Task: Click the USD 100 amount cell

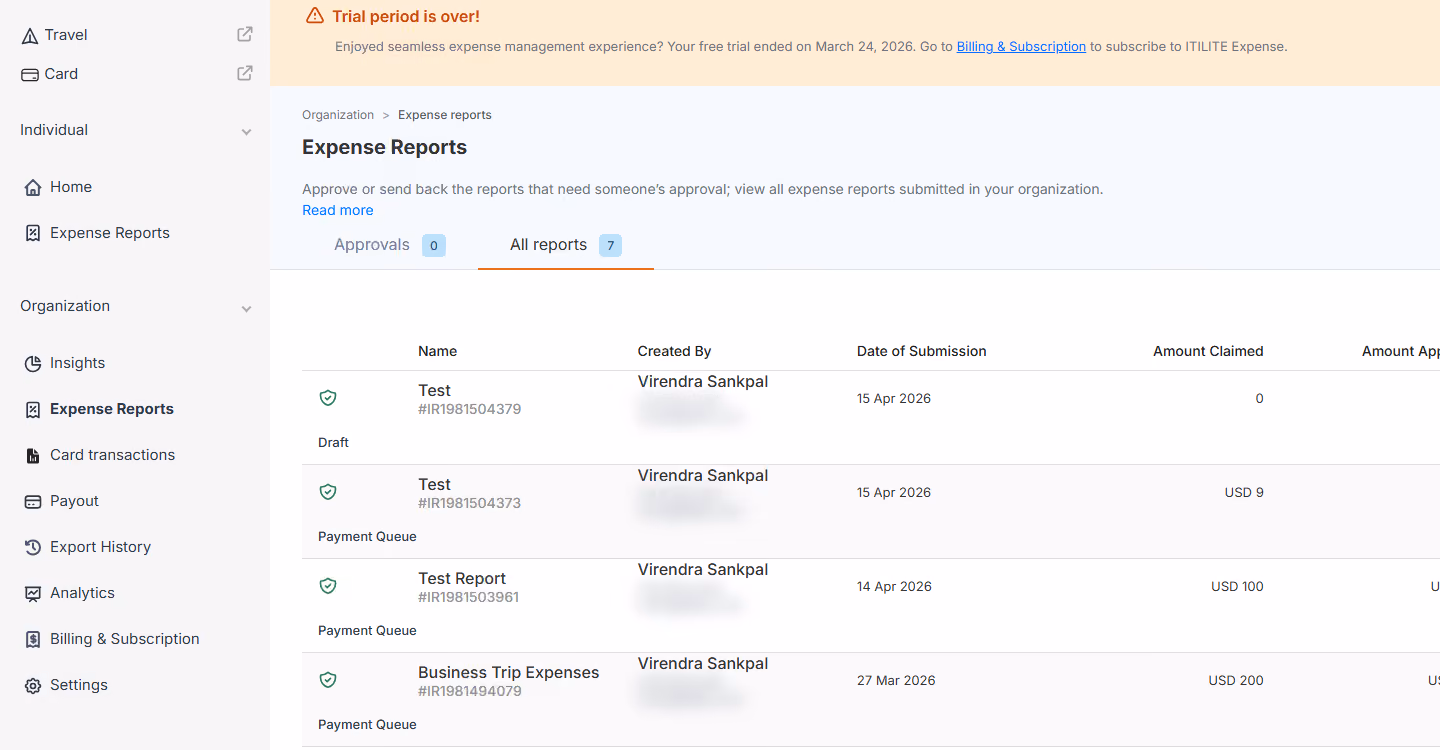Action: pyautogui.click(x=1237, y=587)
